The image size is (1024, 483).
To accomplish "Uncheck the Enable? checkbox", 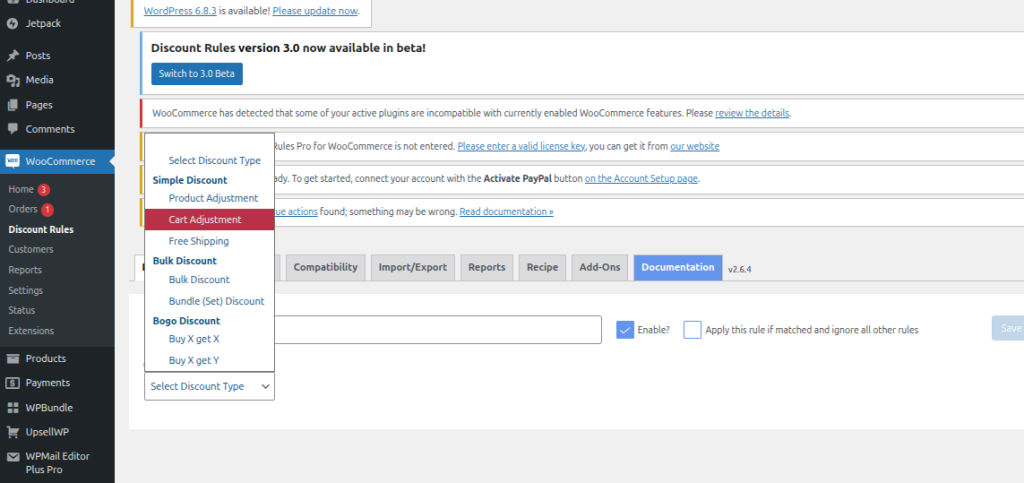I will point(625,330).
